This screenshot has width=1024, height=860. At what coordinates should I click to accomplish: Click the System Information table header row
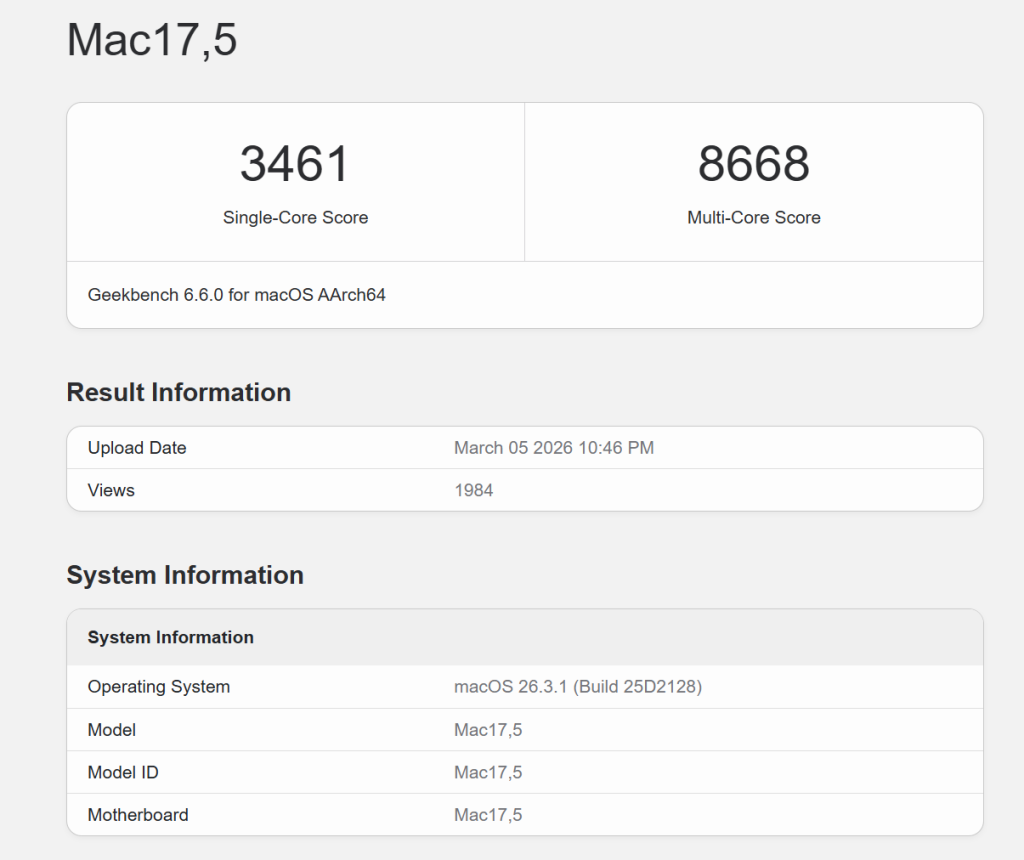click(171, 637)
